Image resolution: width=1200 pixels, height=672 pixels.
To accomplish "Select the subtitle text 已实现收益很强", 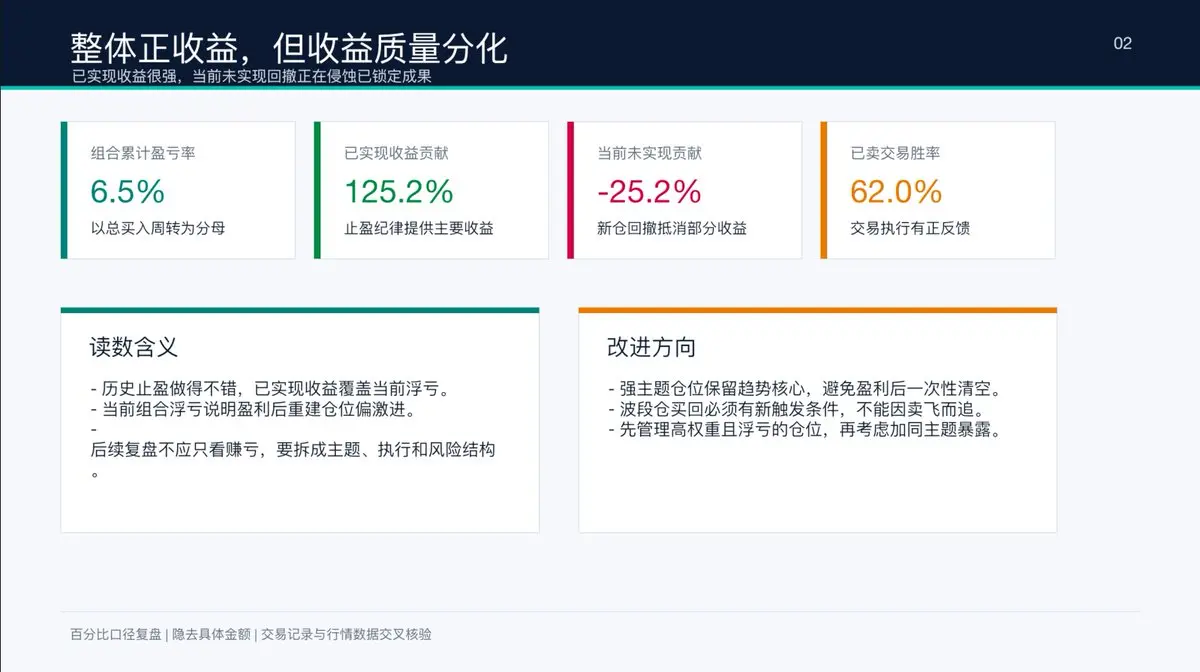I will click(x=126, y=76).
